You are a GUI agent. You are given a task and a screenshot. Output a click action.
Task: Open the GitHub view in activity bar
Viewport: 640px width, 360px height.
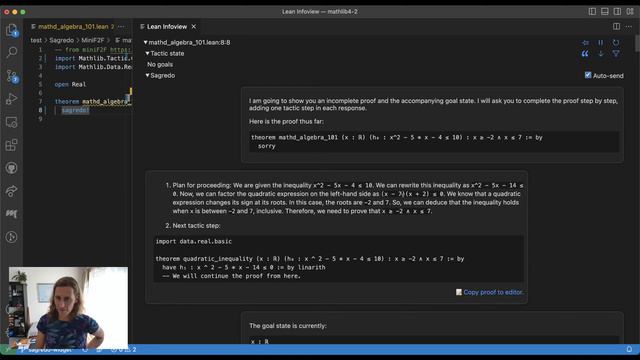[11, 168]
